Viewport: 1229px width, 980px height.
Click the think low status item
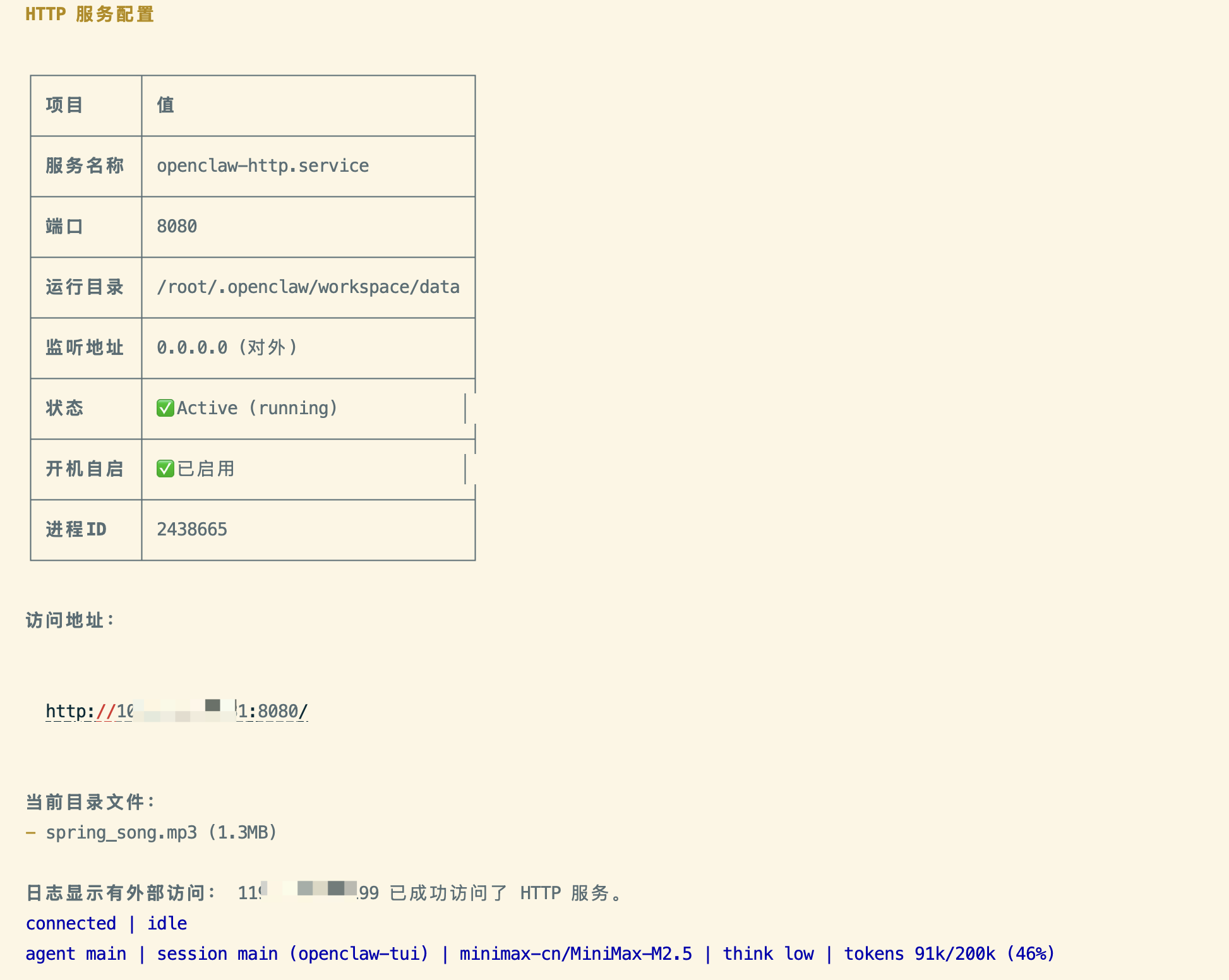768,953
